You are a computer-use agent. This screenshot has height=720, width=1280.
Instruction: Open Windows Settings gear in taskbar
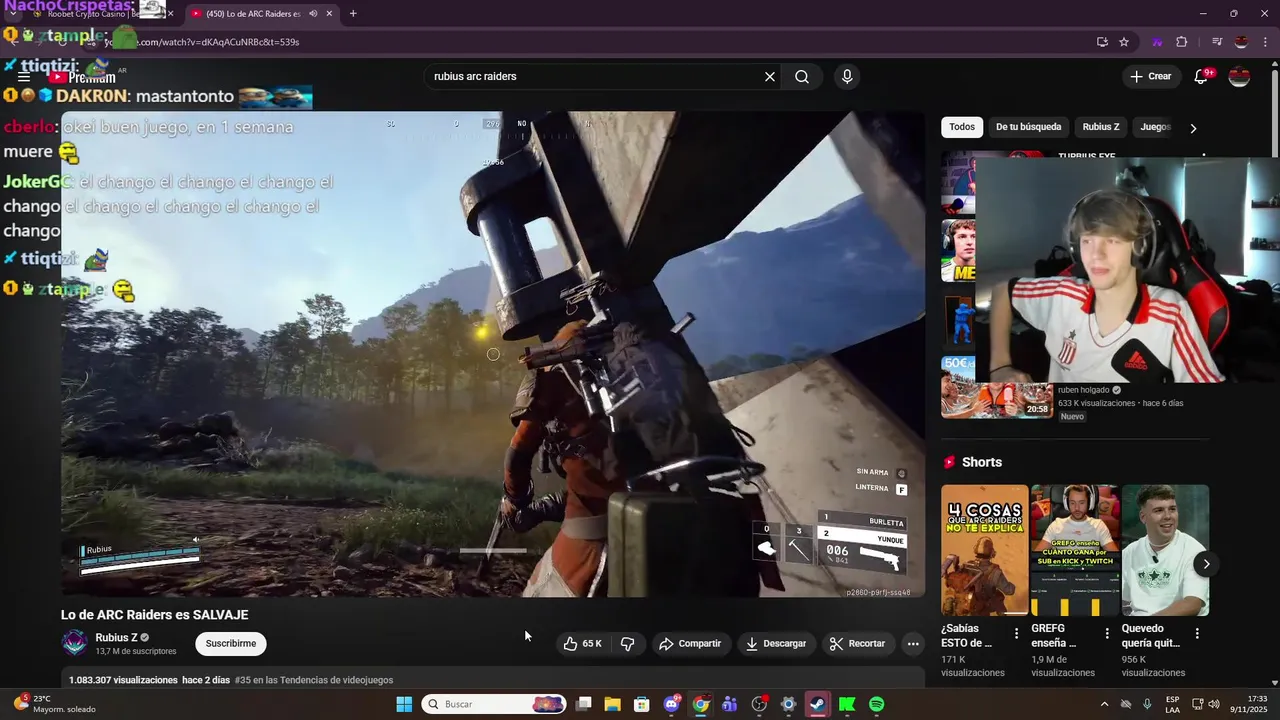[788, 704]
